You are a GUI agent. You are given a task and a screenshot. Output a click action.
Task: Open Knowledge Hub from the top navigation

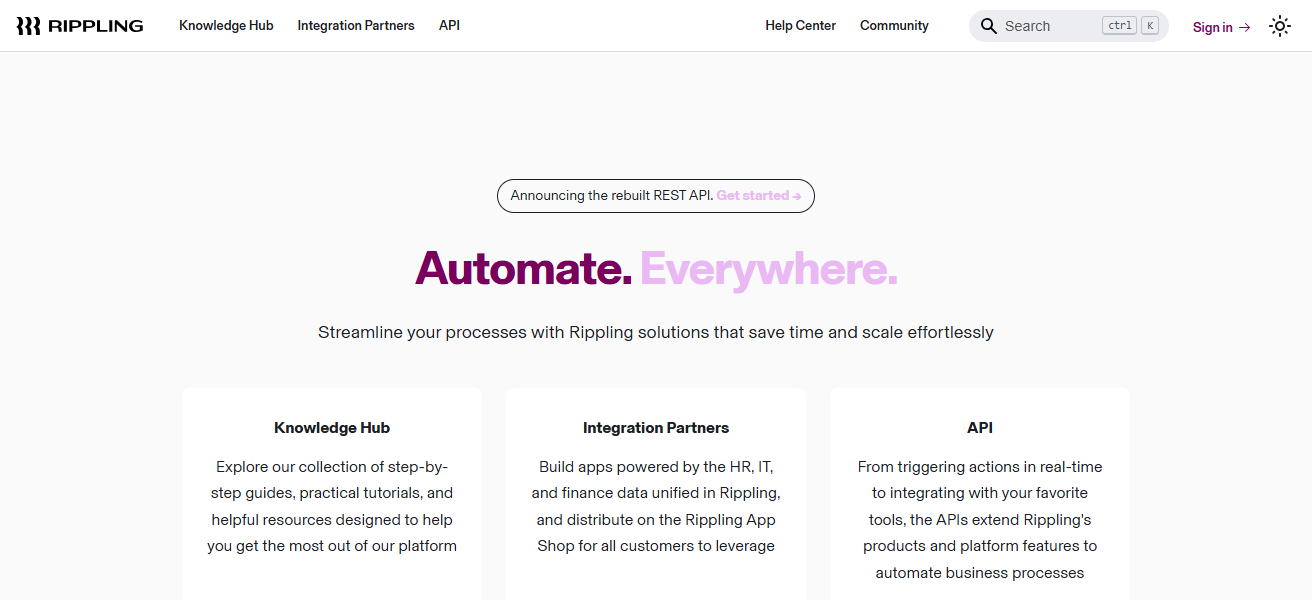point(226,25)
